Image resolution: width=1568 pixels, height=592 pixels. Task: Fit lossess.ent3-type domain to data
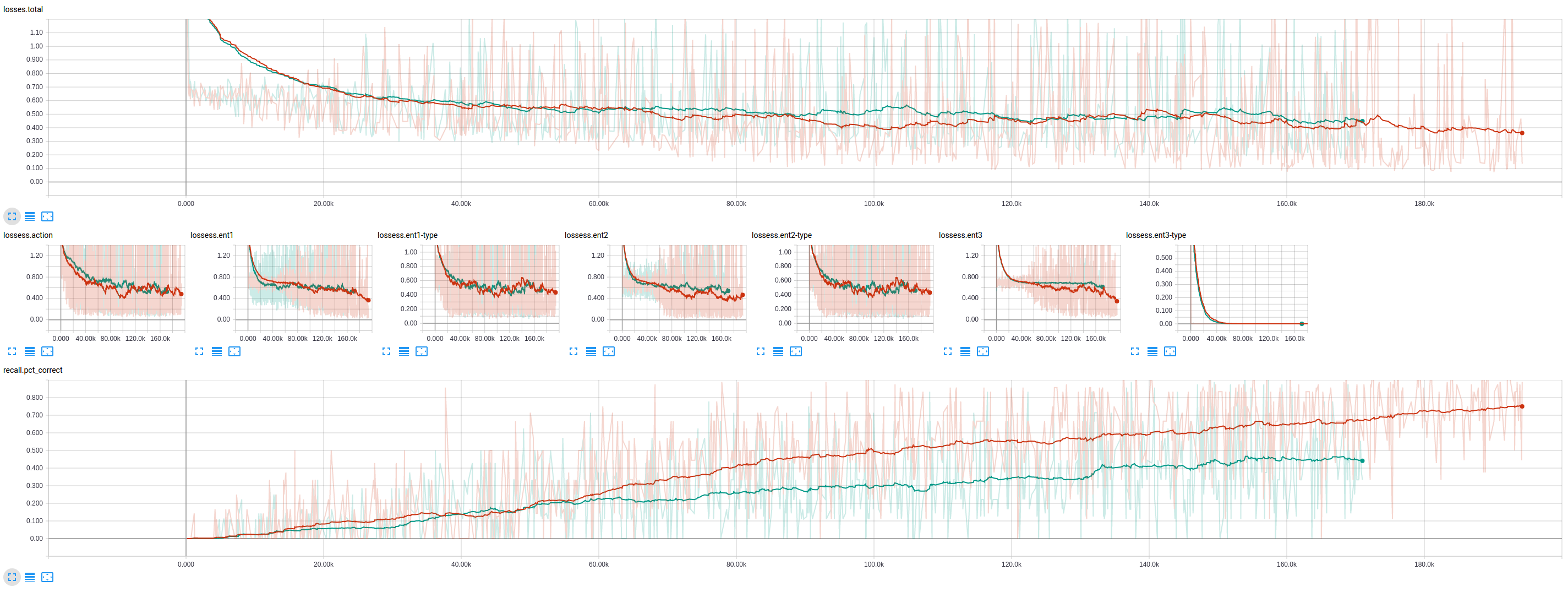(x=1171, y=351)
